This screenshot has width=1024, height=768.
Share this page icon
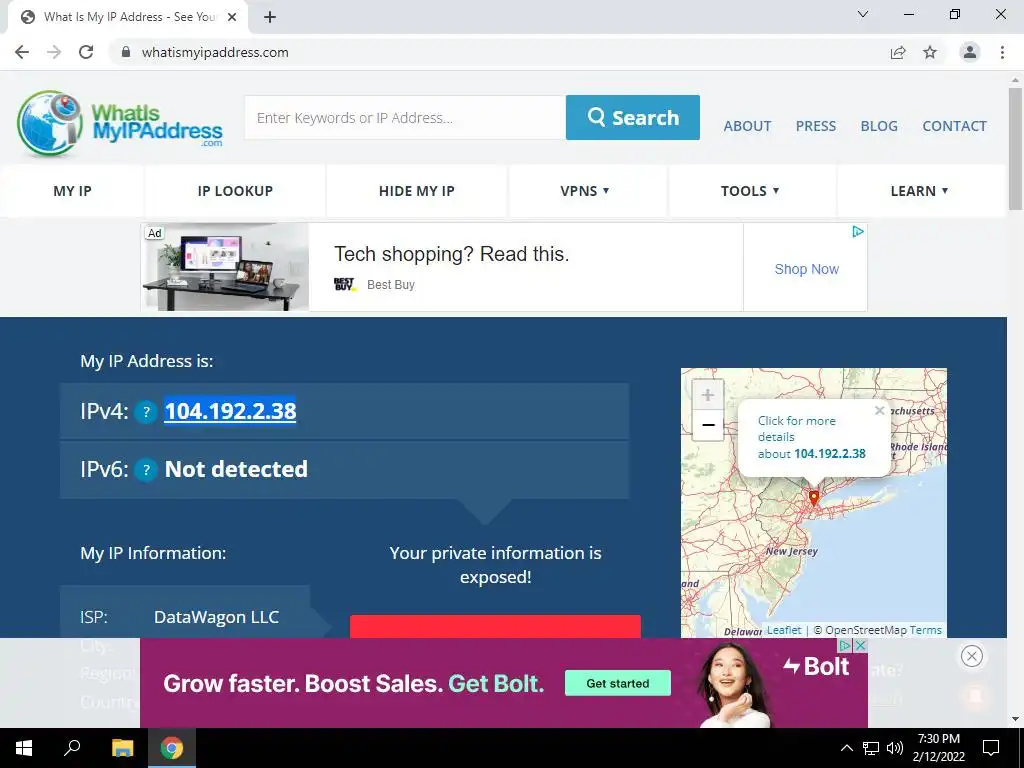pyautogui.click(x=898, y=52)
